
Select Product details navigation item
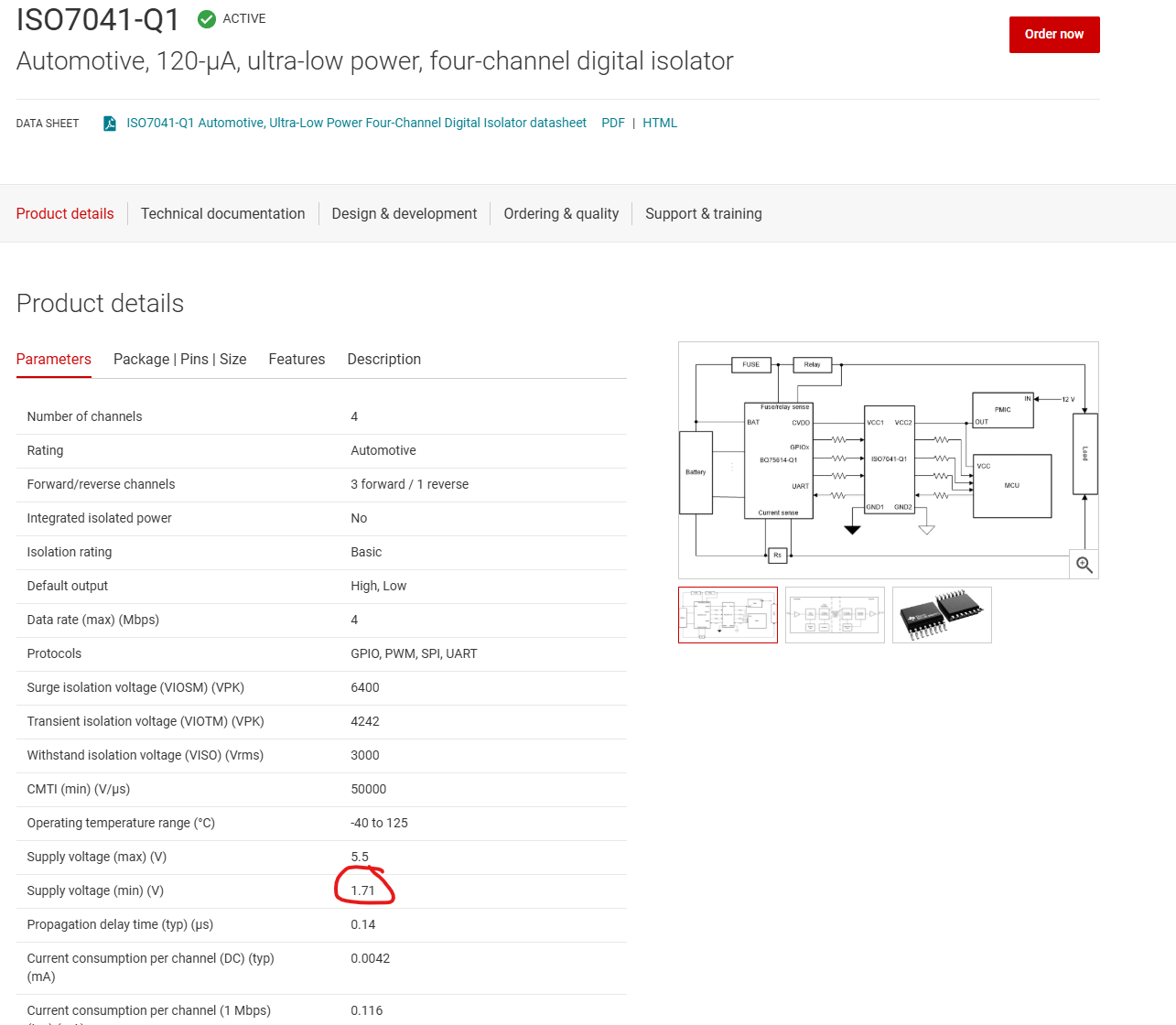coord(65,213)
